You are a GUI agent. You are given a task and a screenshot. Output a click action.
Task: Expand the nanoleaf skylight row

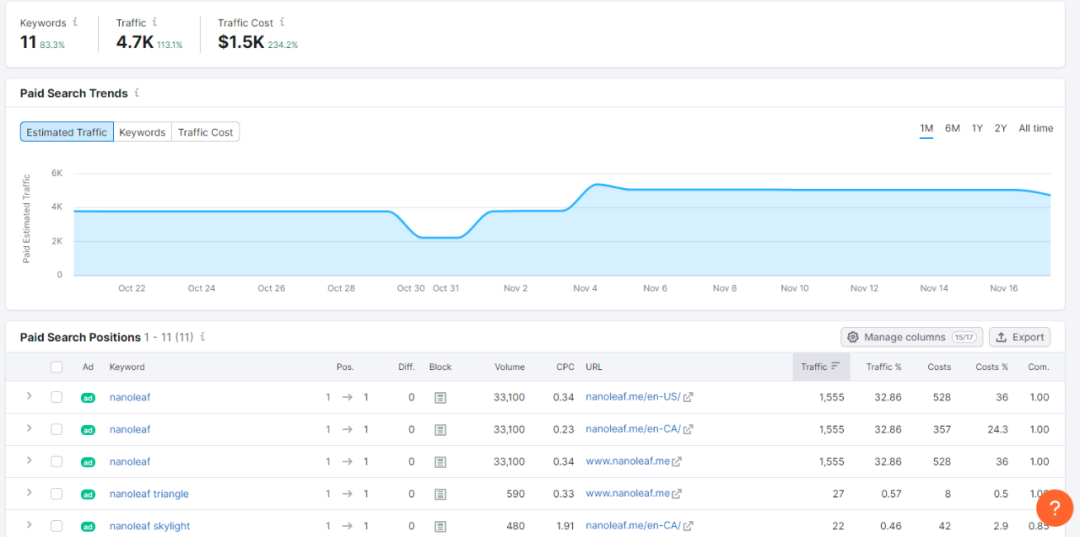(29, 525)
